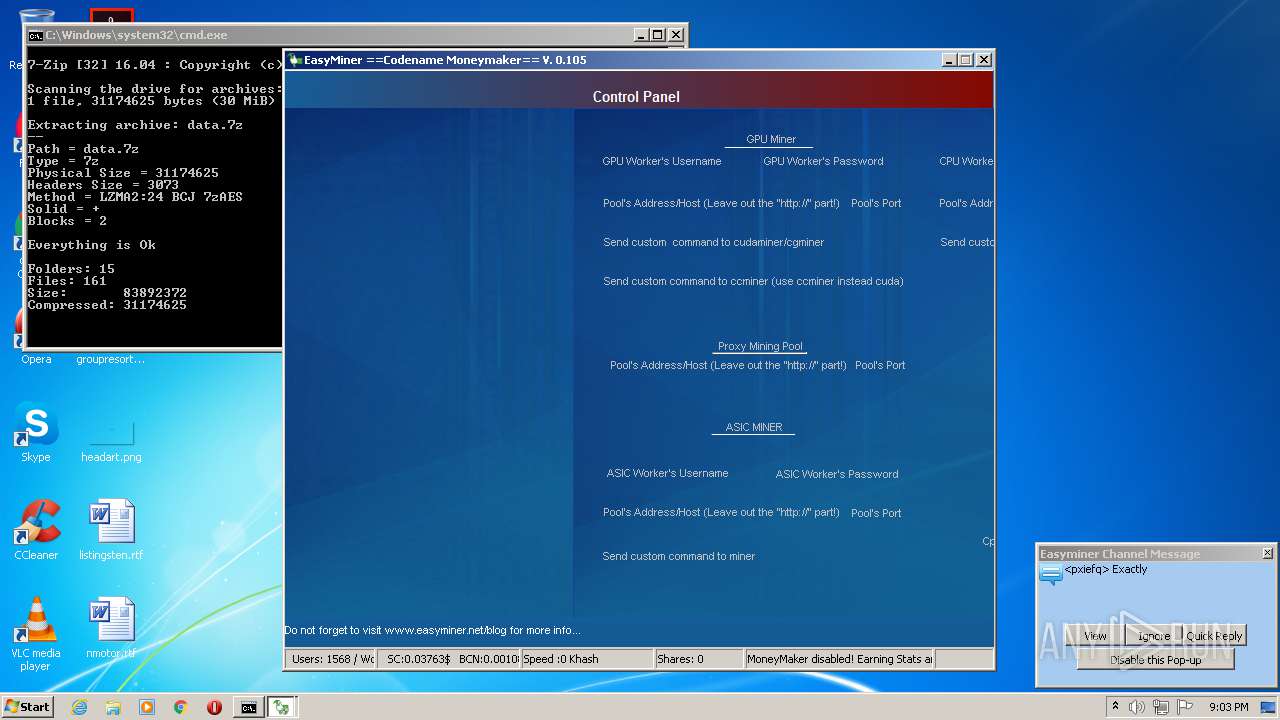Switch to EasyMiner taskbar button
The height and width of the screenshot is (720, 1280).
tap(282, 707)
